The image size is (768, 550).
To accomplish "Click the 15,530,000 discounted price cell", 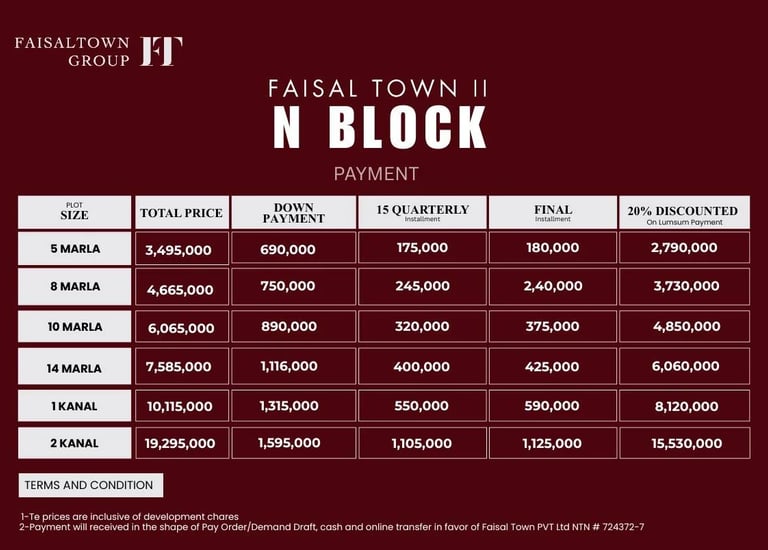I will pyautogui.click(x=686, y=443).
